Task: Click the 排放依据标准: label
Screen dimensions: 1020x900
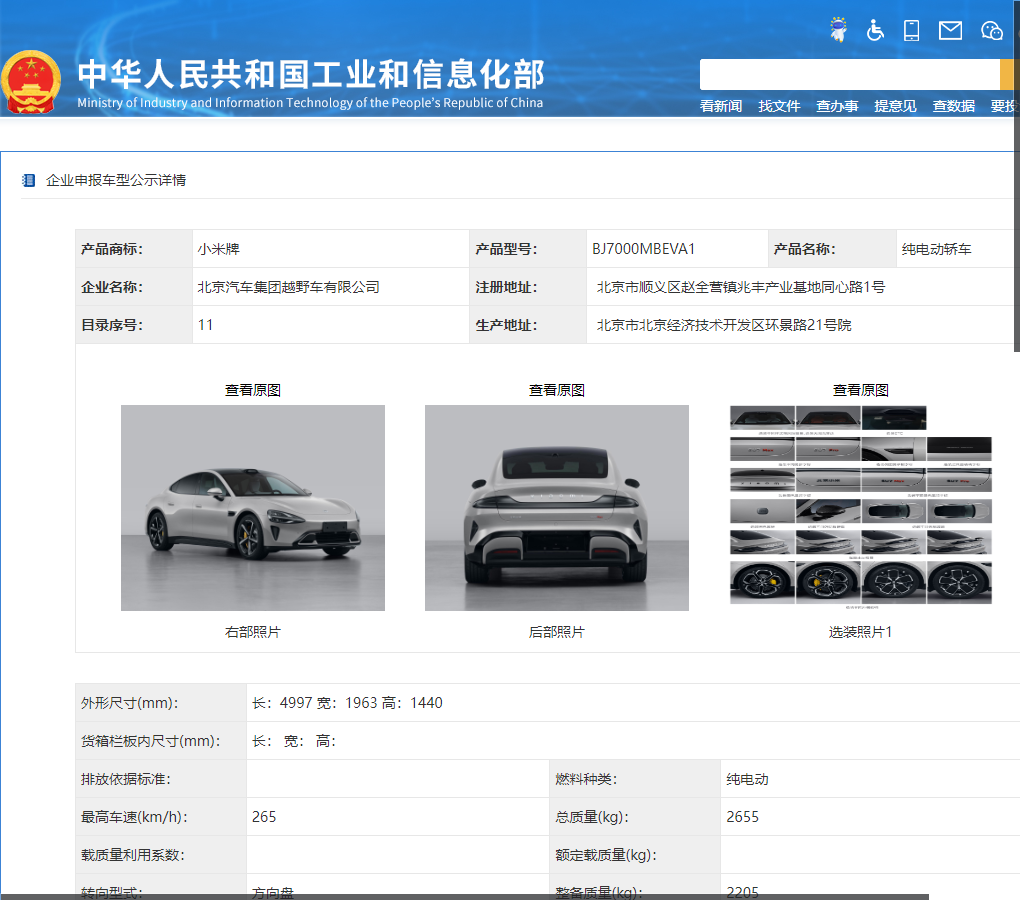Action: pos(126,779)
